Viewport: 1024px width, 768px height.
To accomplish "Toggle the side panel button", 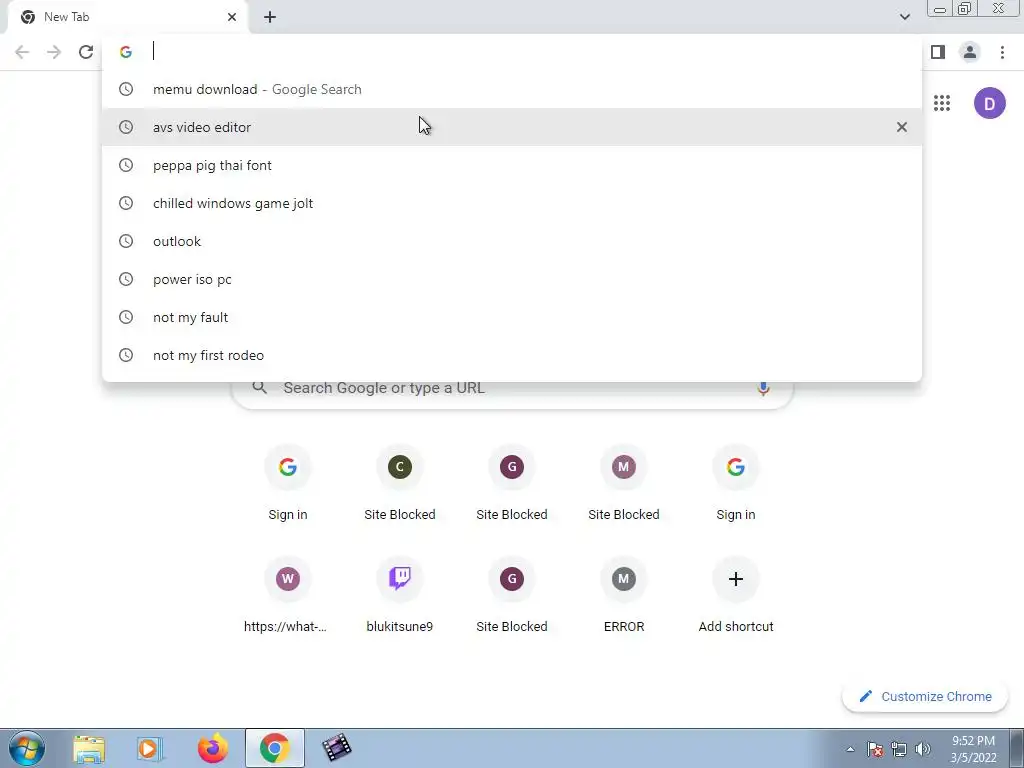I will pos(938,52).
